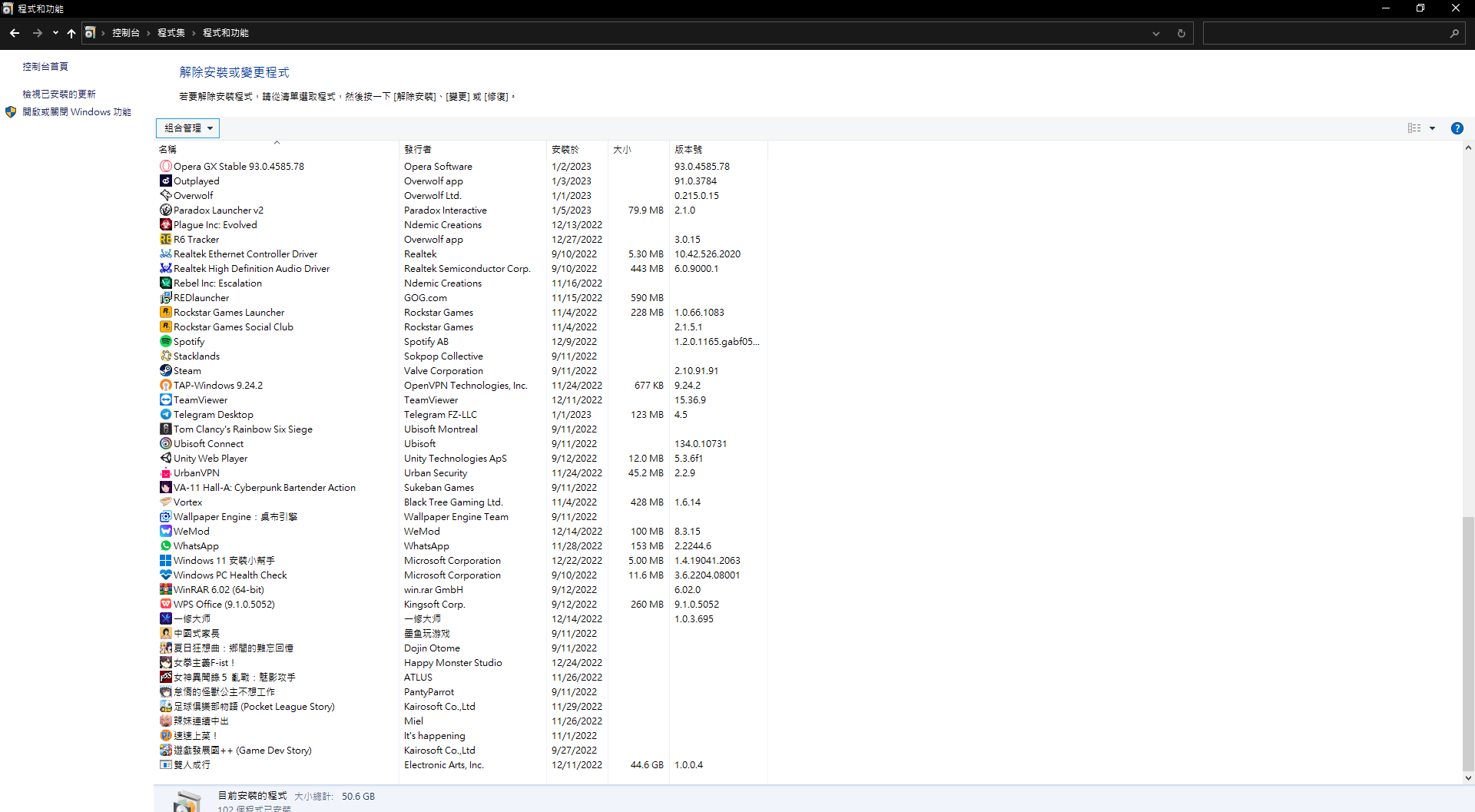Go up one folder level

pyautogui.click(x=71, y=33)
